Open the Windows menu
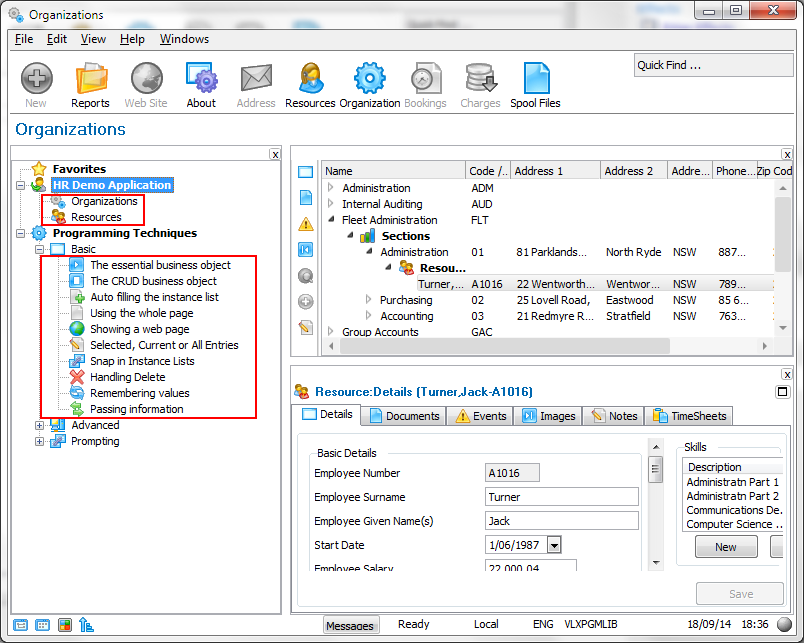The width and height of the screenshot is (804, 643). pyautogui.click(x=184, y=39)
